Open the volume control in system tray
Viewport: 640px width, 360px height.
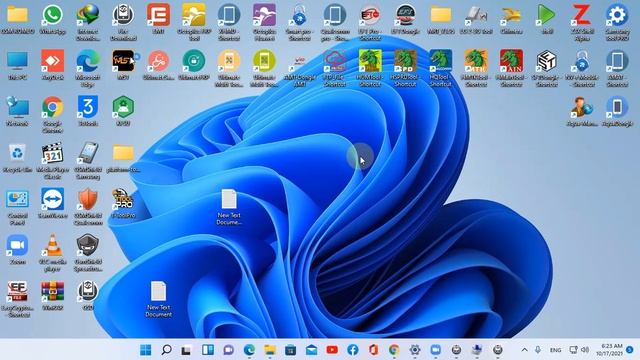pyautogui.click(x=585, y=350)
